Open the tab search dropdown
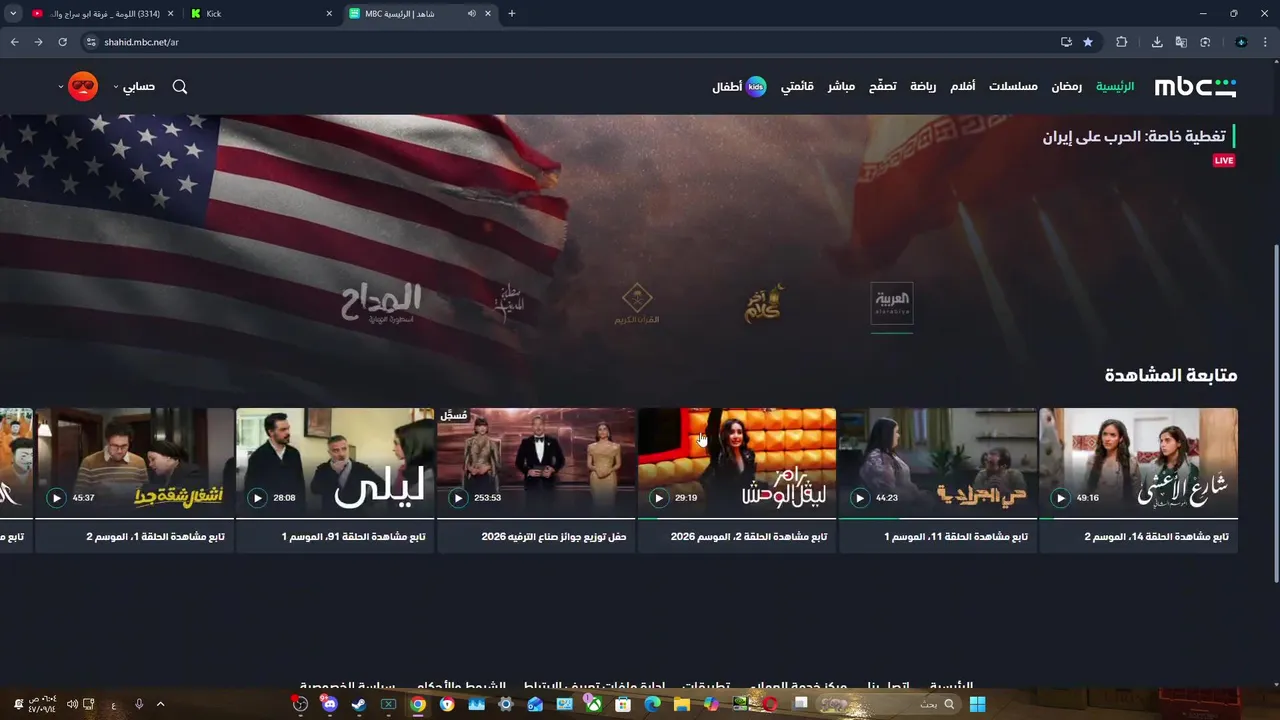Viewport: 1280px width, 720px height. pyautogui.click(x=13, y=14)
